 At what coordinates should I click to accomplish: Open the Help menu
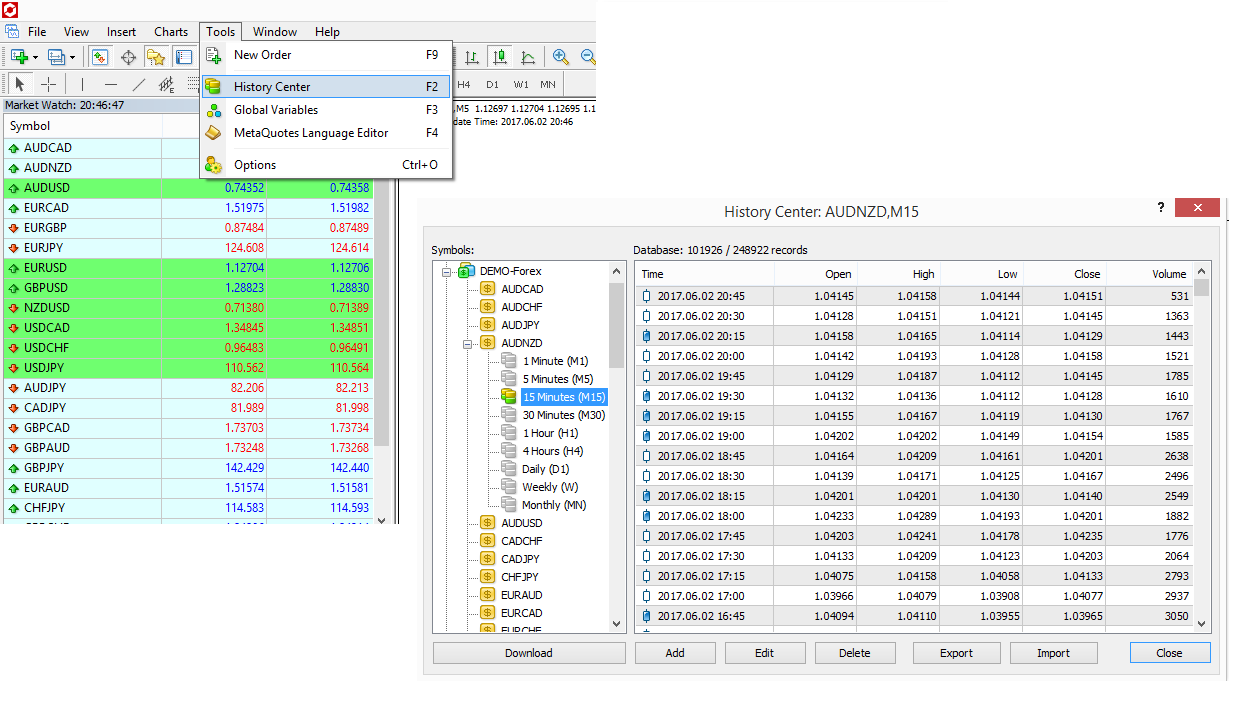tap(327, 32)
